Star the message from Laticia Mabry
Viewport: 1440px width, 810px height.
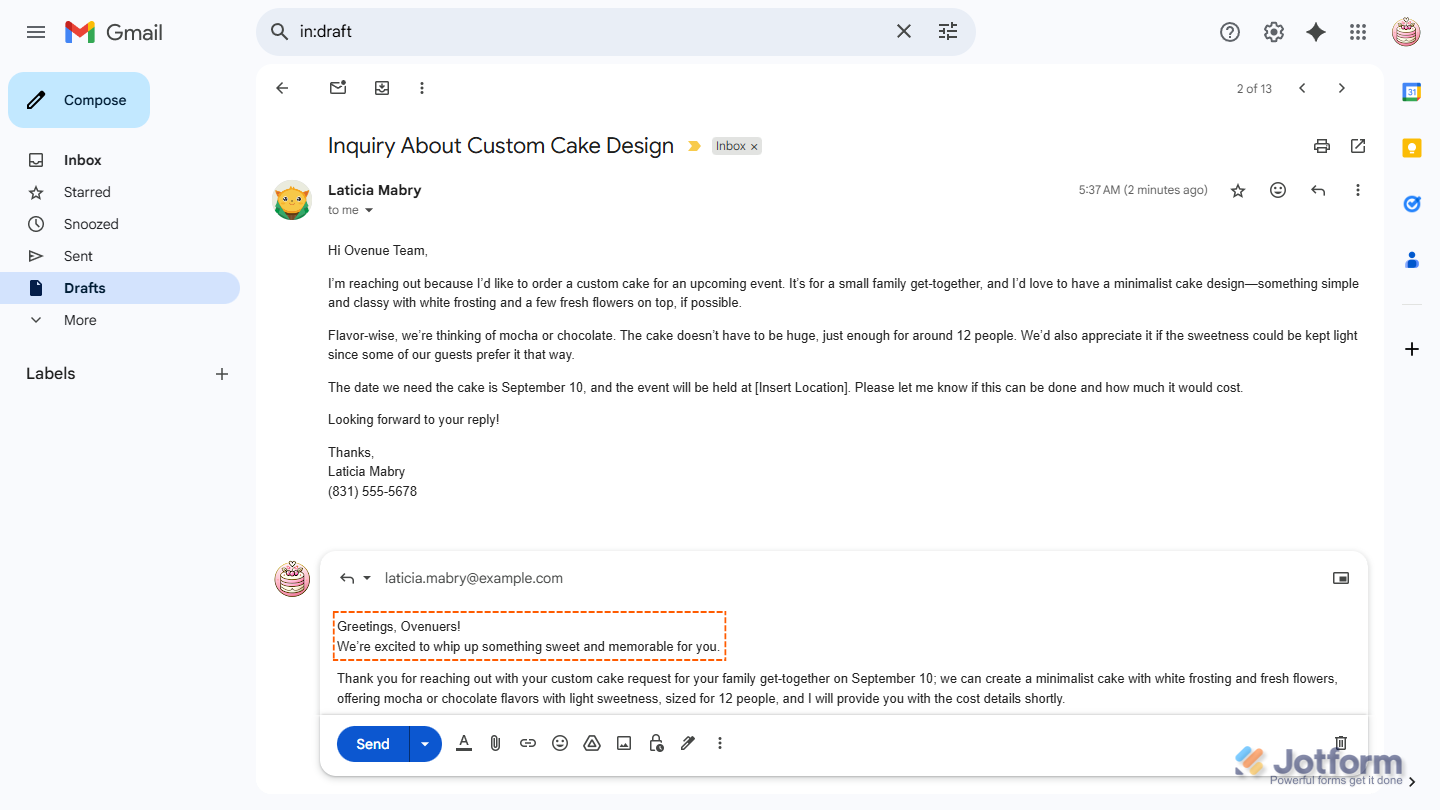coord(1238,190)
